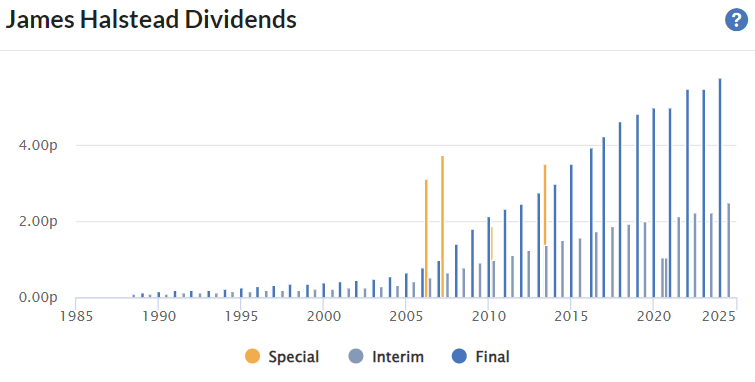Click the 2000 x-axis label
755x382 pixels.
click(323, 316)
